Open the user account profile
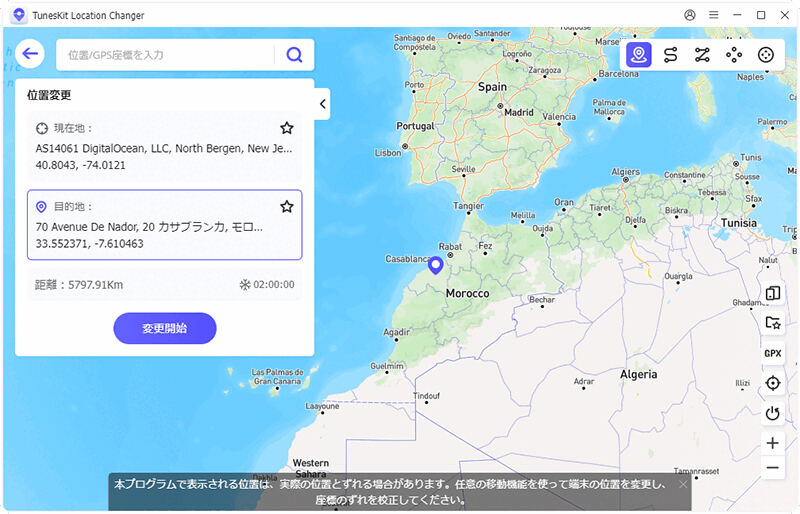Screen dimensions: 800x514 (690, 15)
